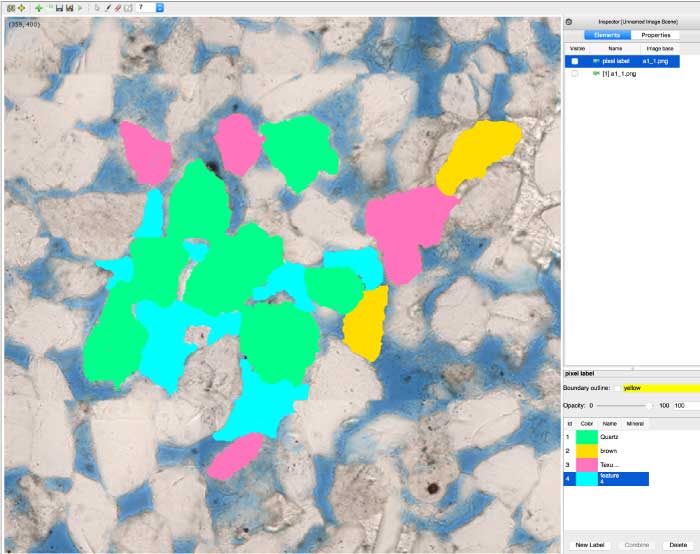Click the Combine button

[x=637, y=545]
